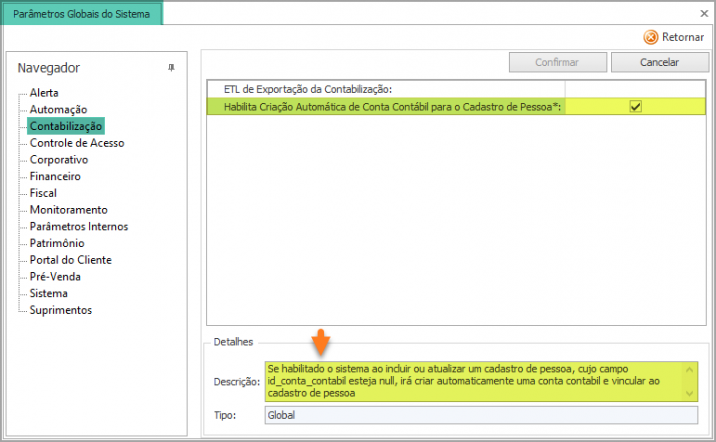This screenshot has width=716, height=442.
Task: Select Corporativo in the navigator
Action: click(x=59, y=160)
